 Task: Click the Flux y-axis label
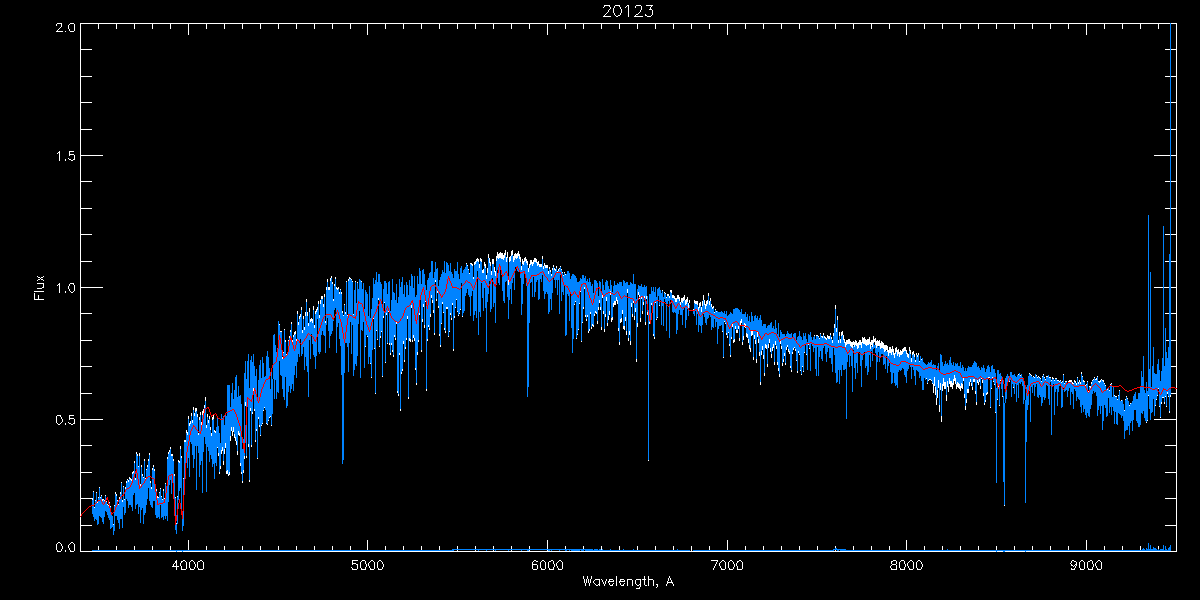40,288
